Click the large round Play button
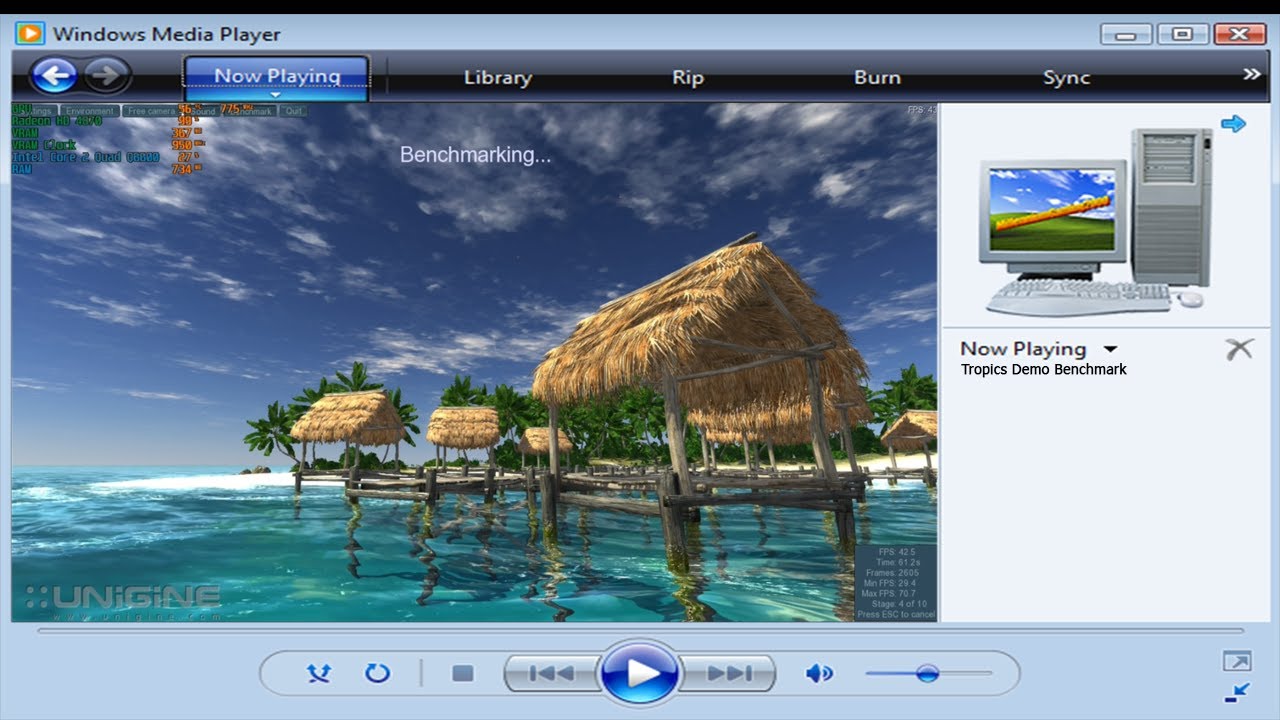The height and width of the screenshot is (720, 1280). [x=640, y=673]
